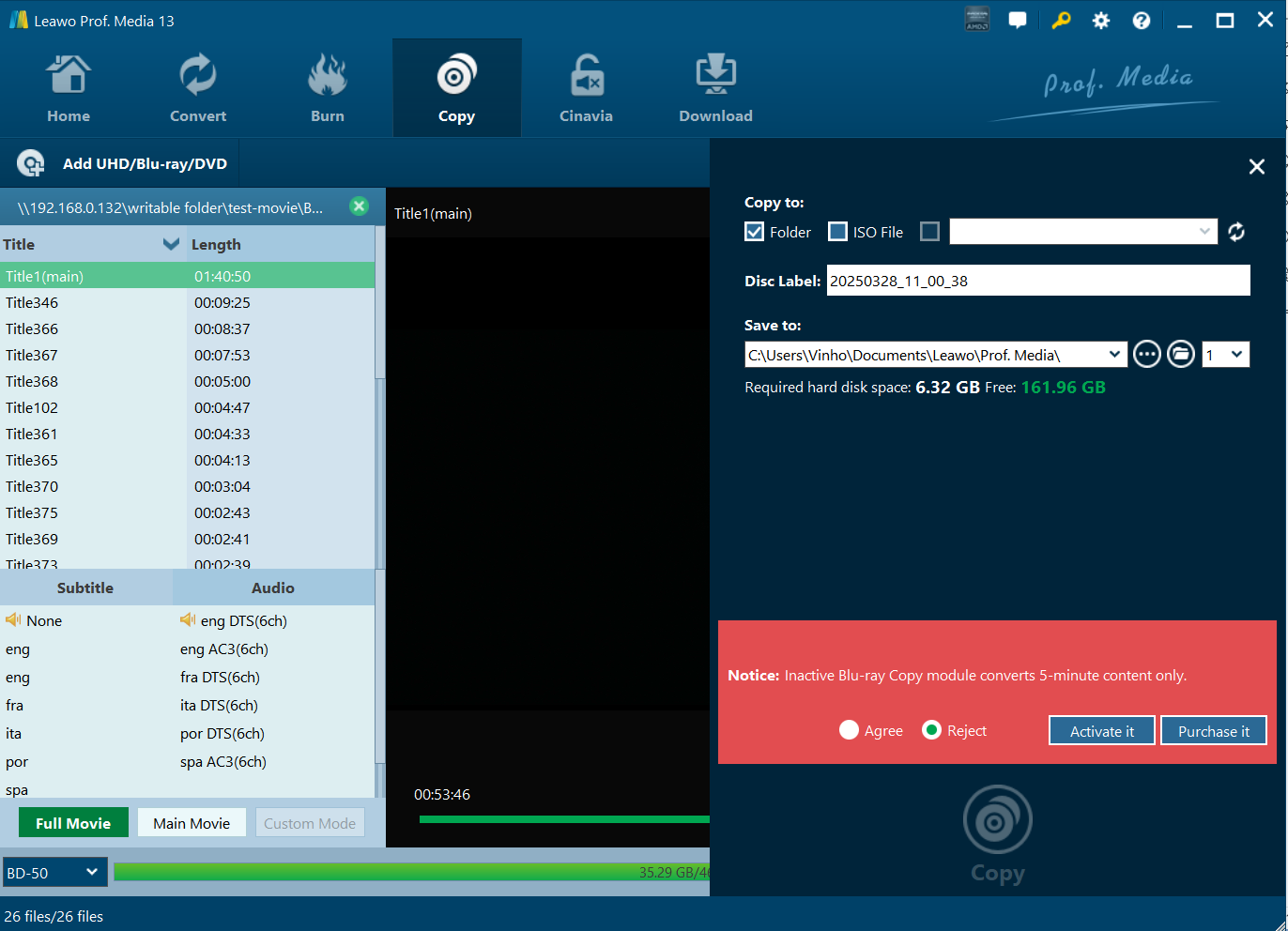Select Title361 row
Viewport: 1288px width, 931px height.
pyautogui.click(x=188, y=434)
